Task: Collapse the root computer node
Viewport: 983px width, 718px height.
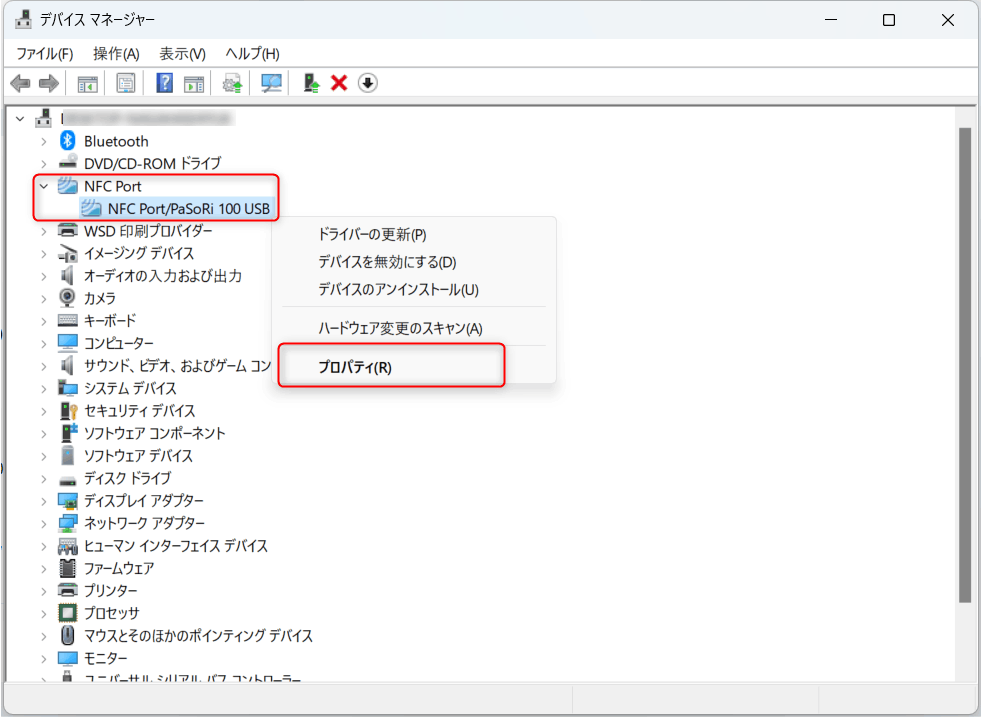Action: [20, 118]
